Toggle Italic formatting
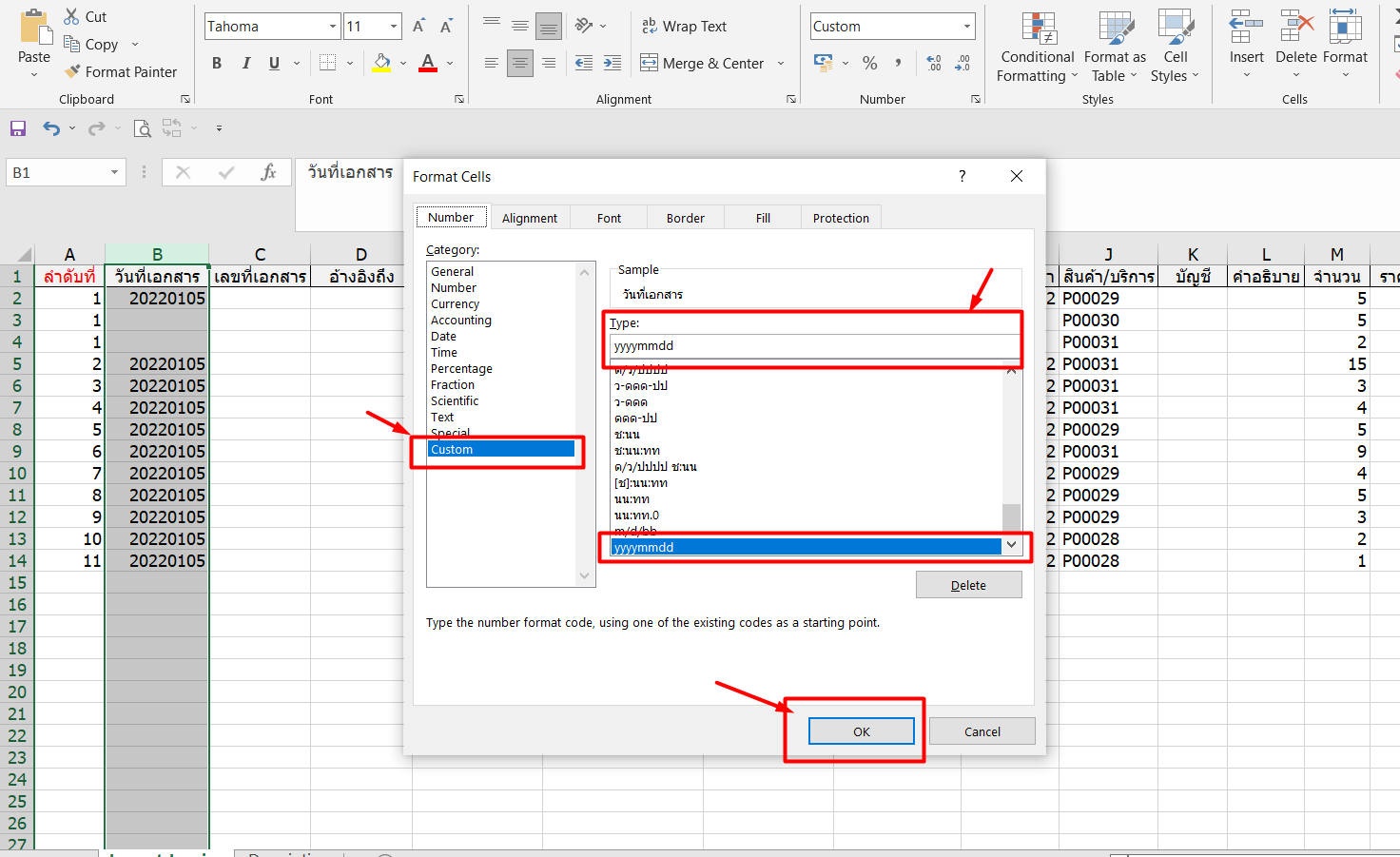The width and height of the screenshot is (1400, 857). tap(245, 63)
